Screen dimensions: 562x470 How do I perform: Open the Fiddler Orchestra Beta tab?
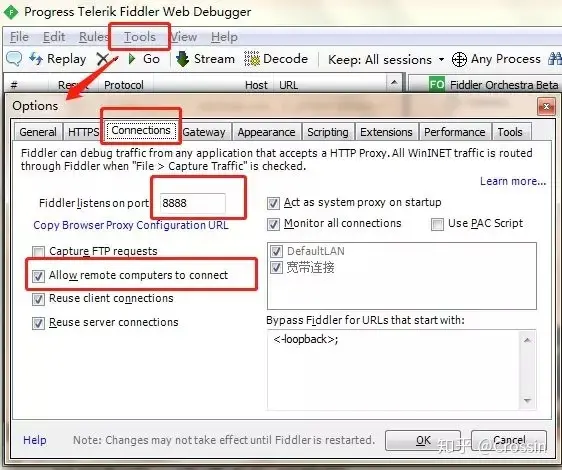coord(493,85)
